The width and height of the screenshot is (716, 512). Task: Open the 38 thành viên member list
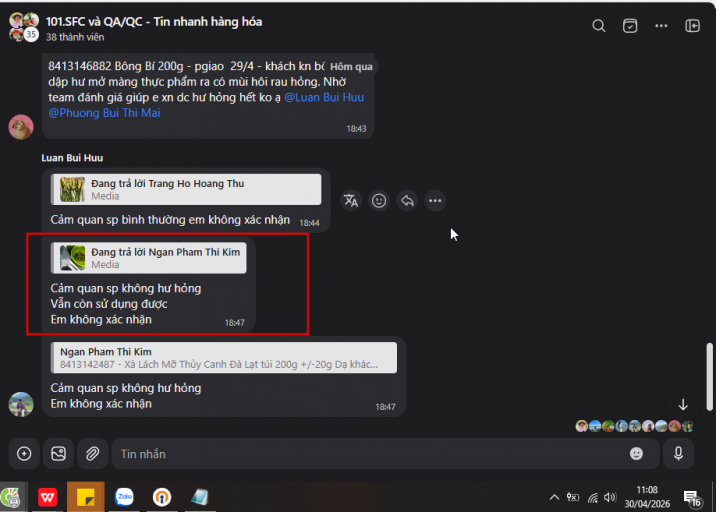[75, 37]
